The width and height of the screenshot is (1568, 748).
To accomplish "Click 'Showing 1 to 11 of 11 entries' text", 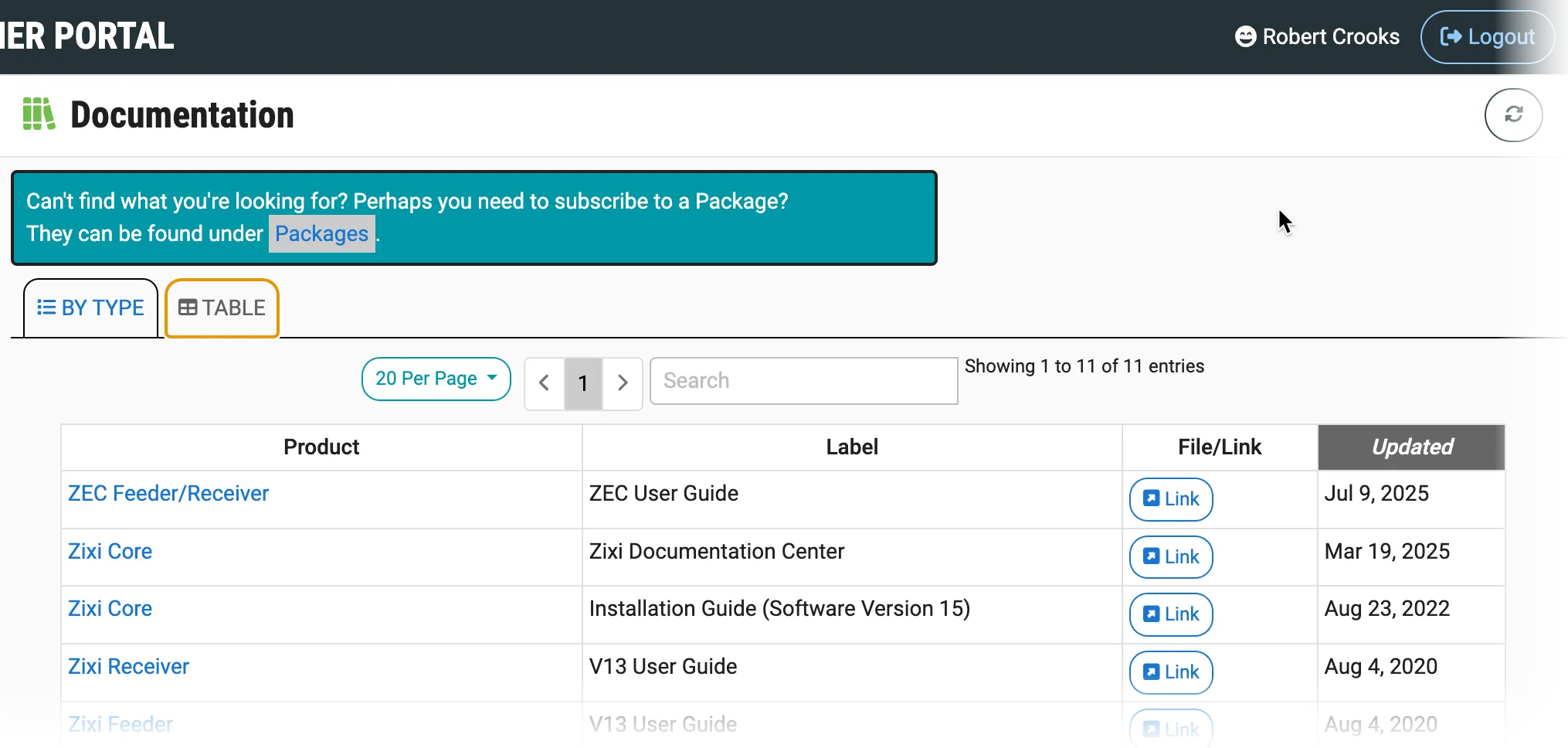I will click(1084, 366).
